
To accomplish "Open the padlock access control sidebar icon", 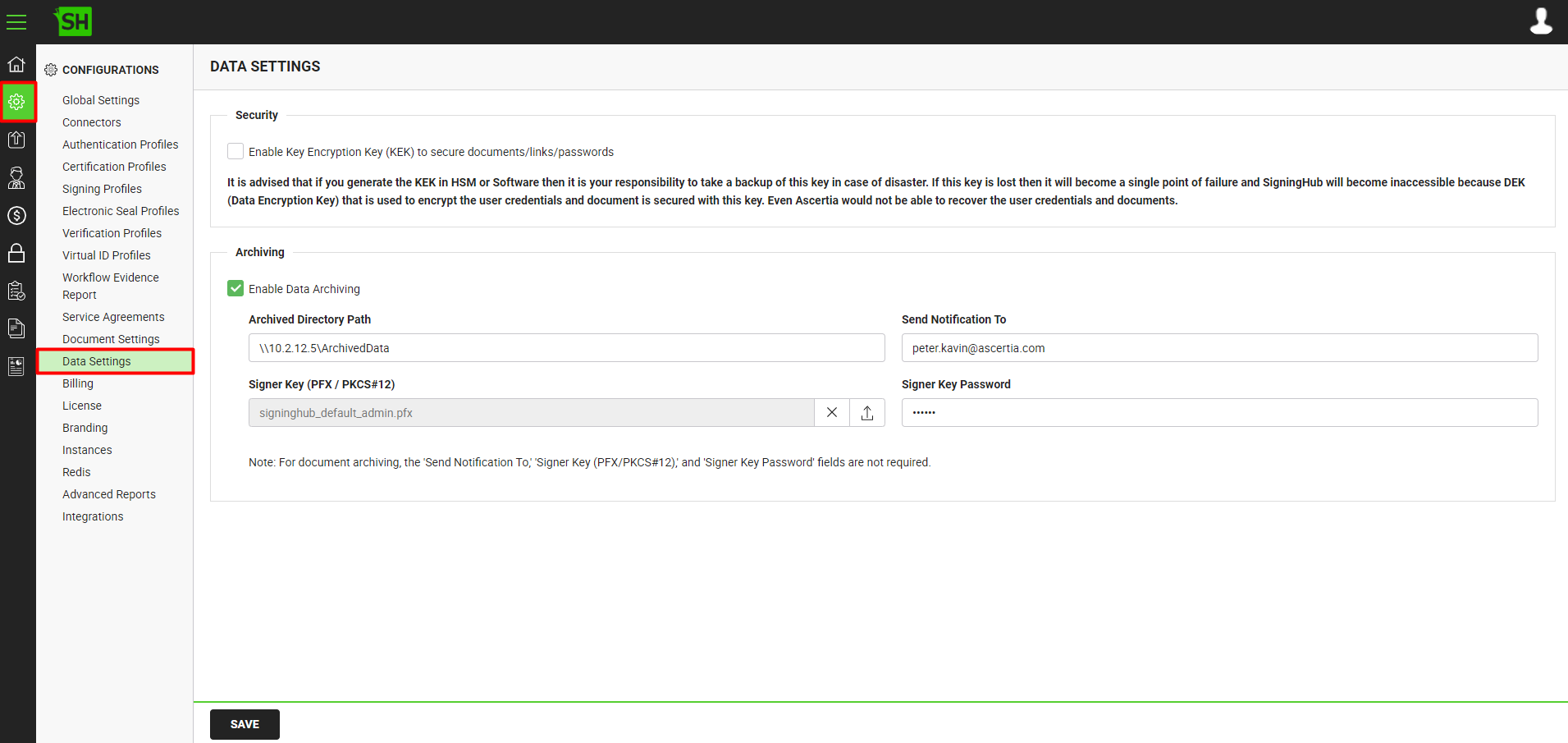I will (16, 253).
